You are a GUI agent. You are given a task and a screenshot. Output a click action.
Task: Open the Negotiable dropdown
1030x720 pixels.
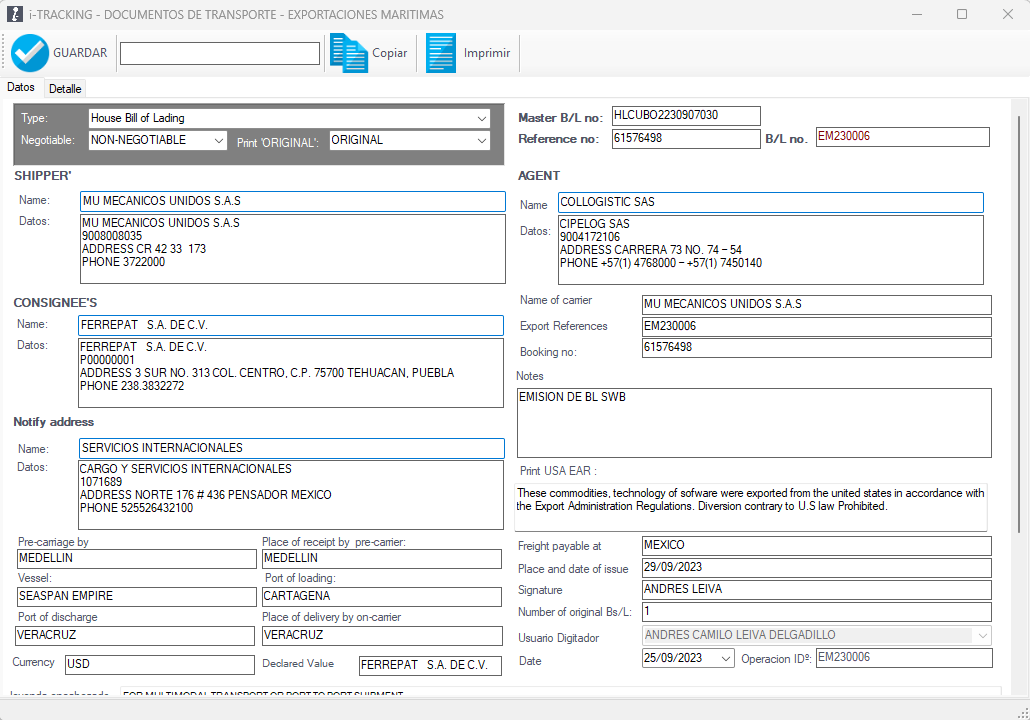click(219, 141)
